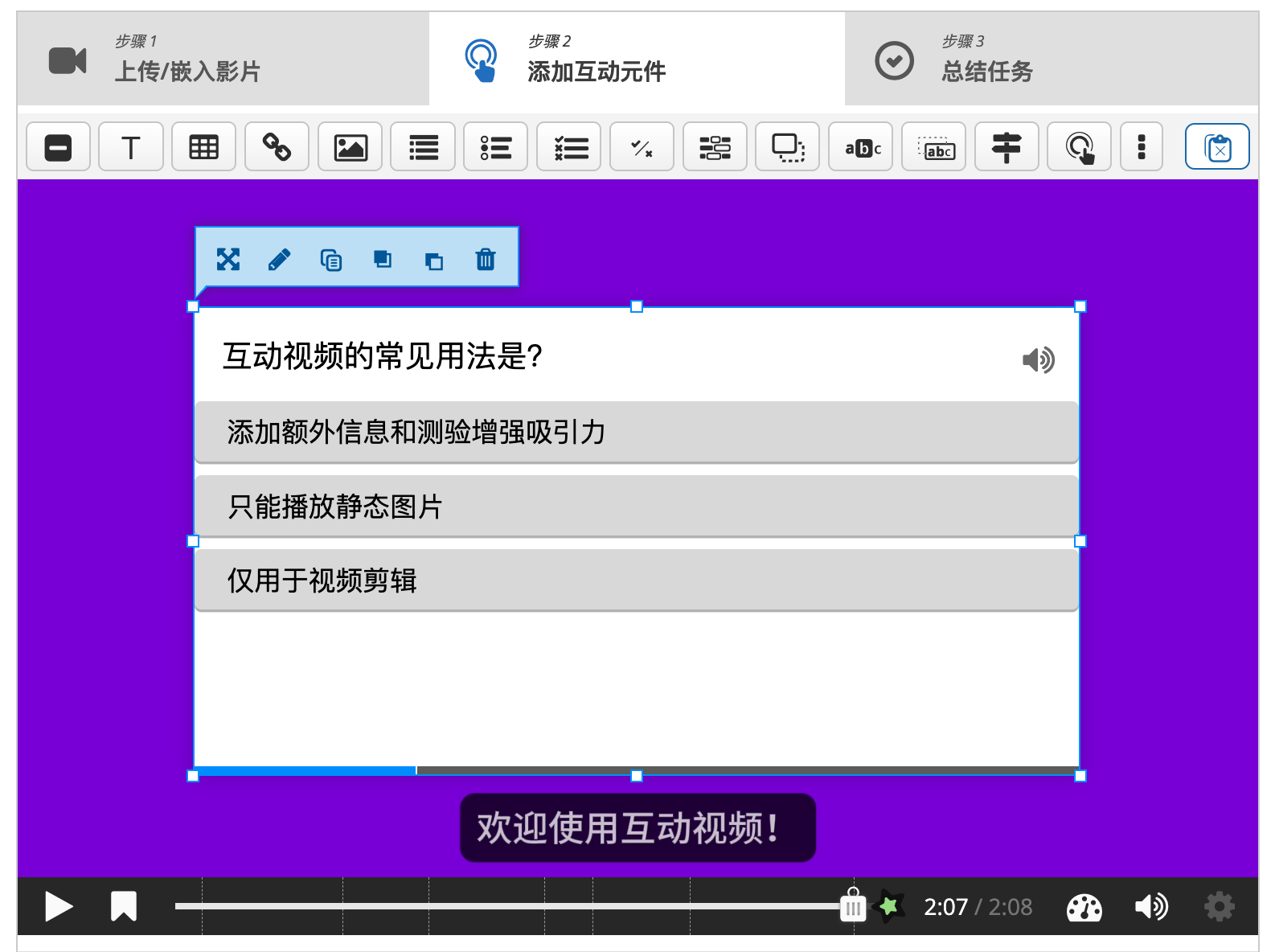The image size is (1275, 952).
Task: Click the paste from clipboard button
Action: pos(1217,146)
